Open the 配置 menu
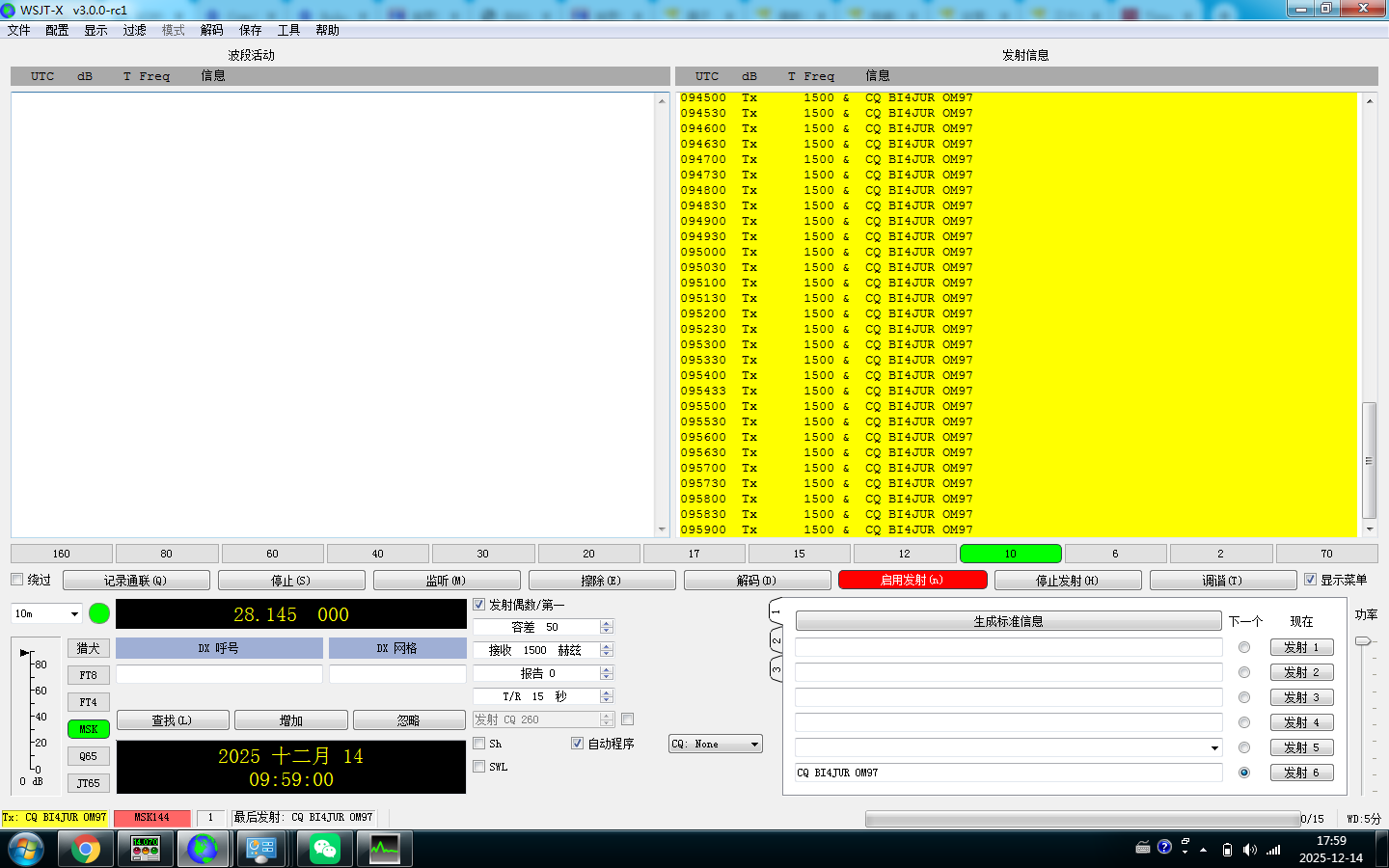1389x868 pixels. 57,30
